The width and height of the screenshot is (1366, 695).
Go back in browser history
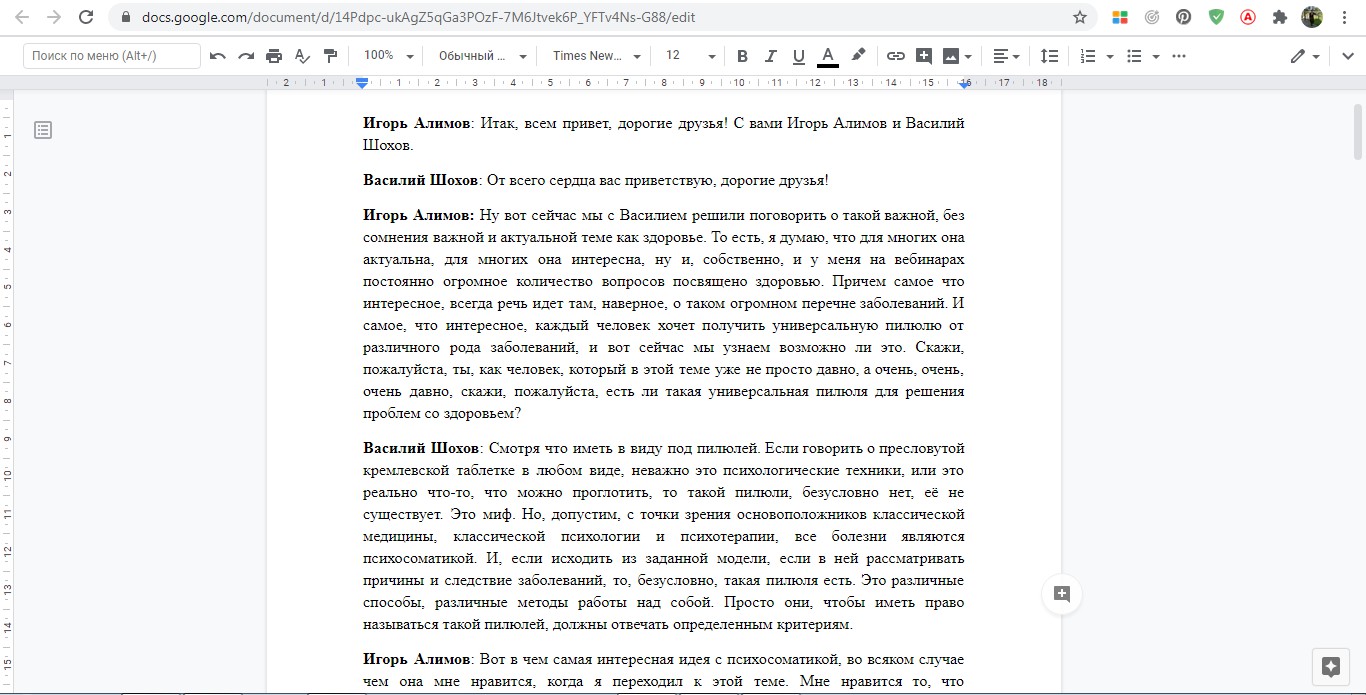pyautogui.click(x=22, y=17)
